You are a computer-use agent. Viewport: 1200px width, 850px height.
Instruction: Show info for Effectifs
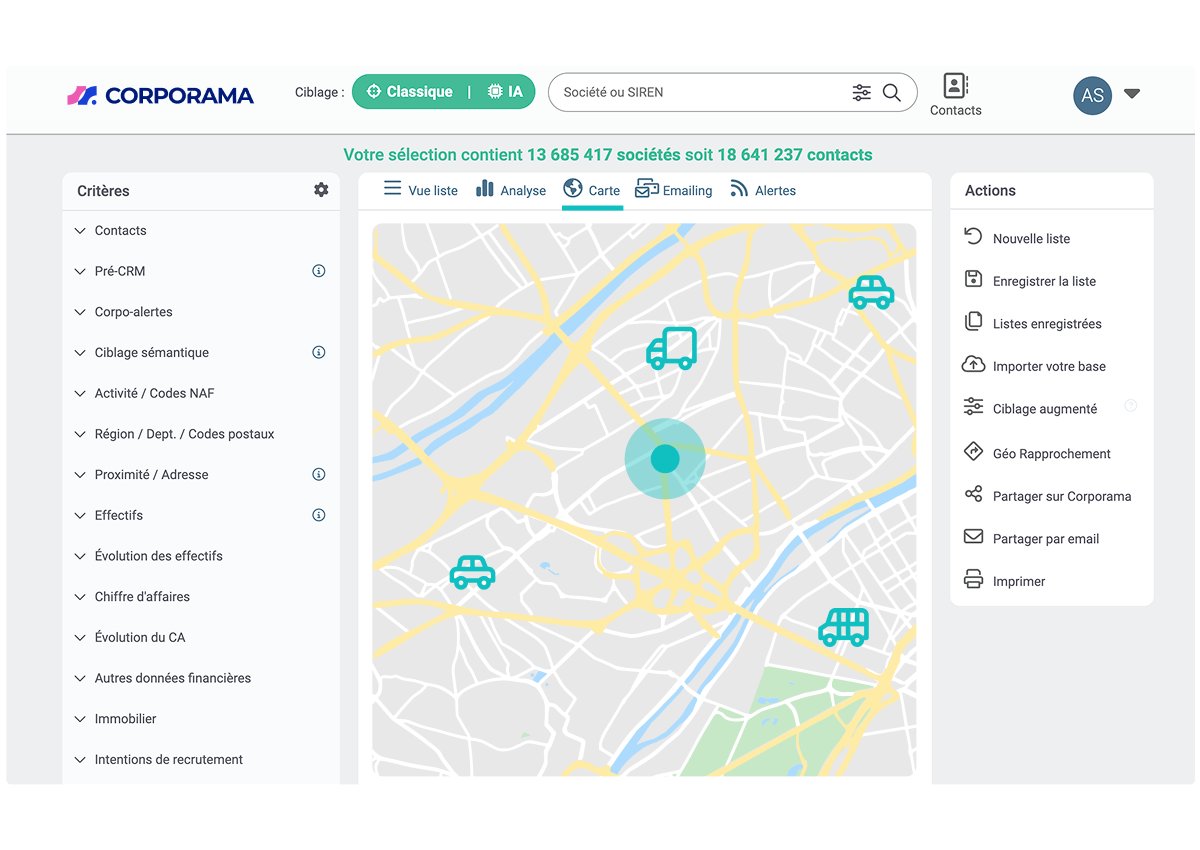click(x=319, y=516)
